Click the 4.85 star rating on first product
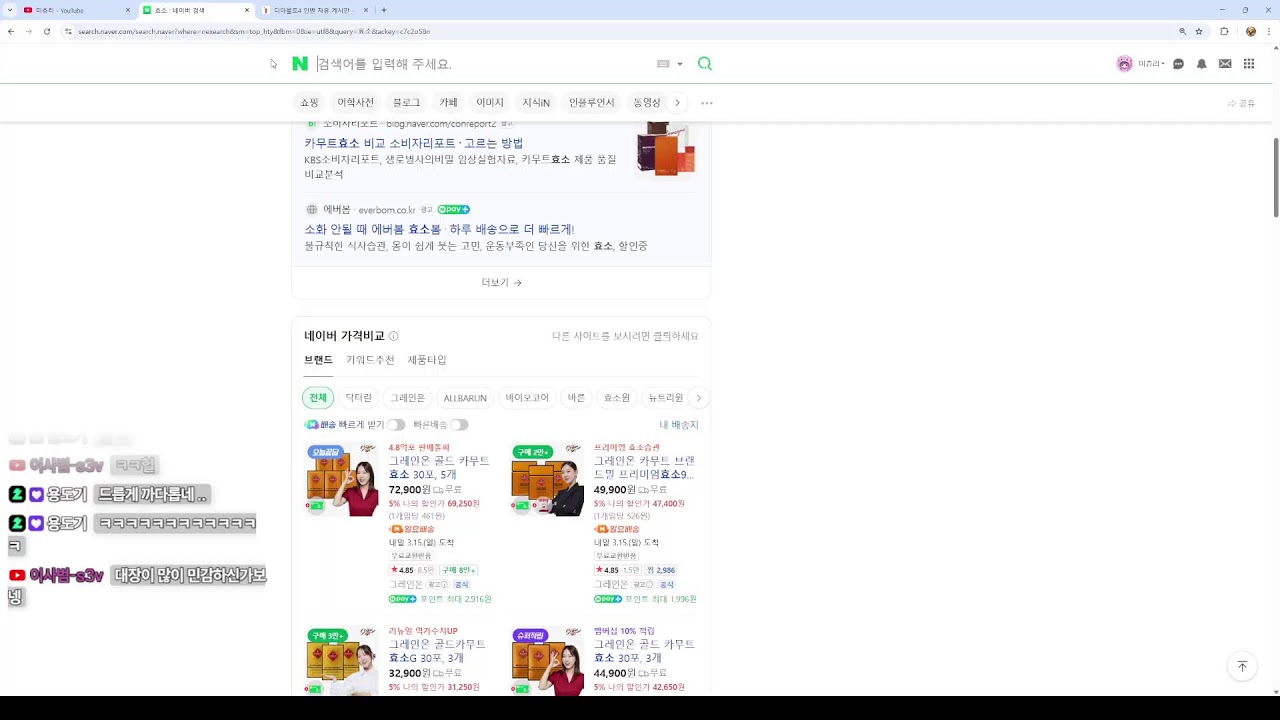This screenshot has width=1280, height=720. (400, 570)
